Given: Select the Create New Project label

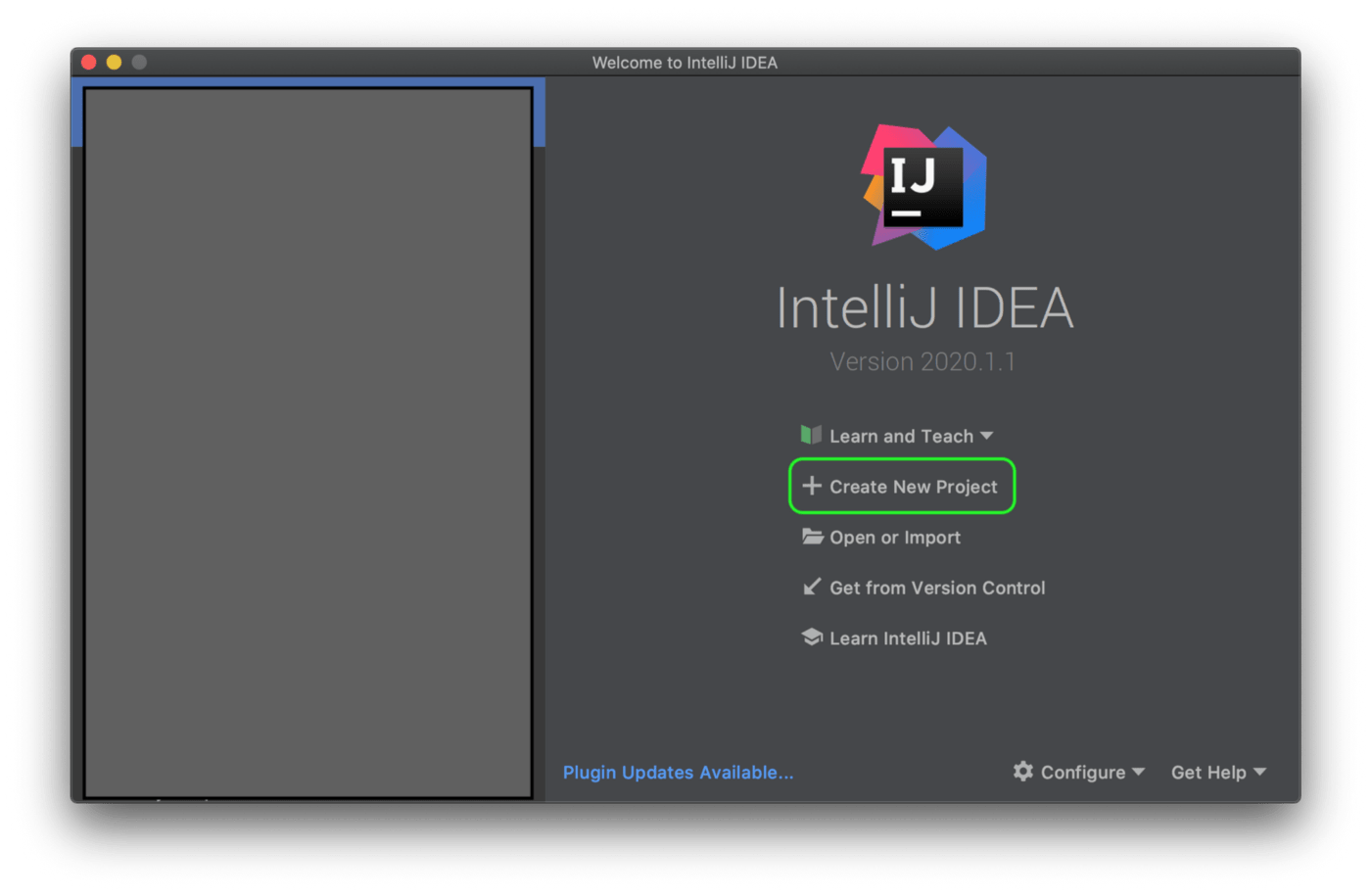Looking at the screenshot, I should (x=913, y=487).
